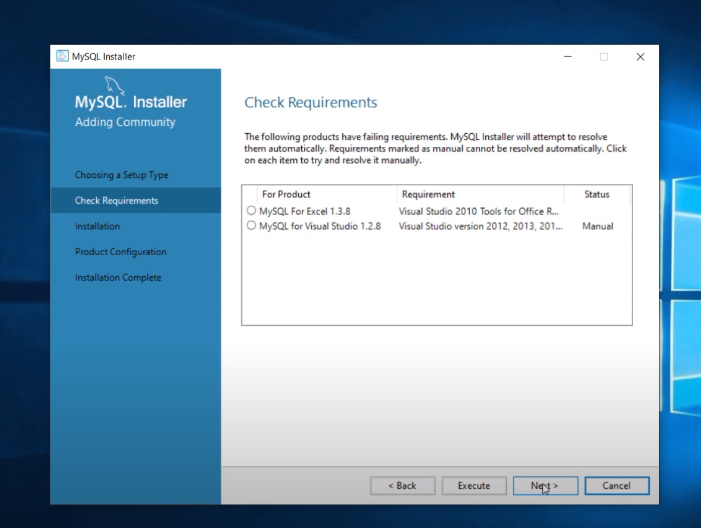Open the Installation Complete step in sidebar
Screen dimensions: 701x528
118,278
